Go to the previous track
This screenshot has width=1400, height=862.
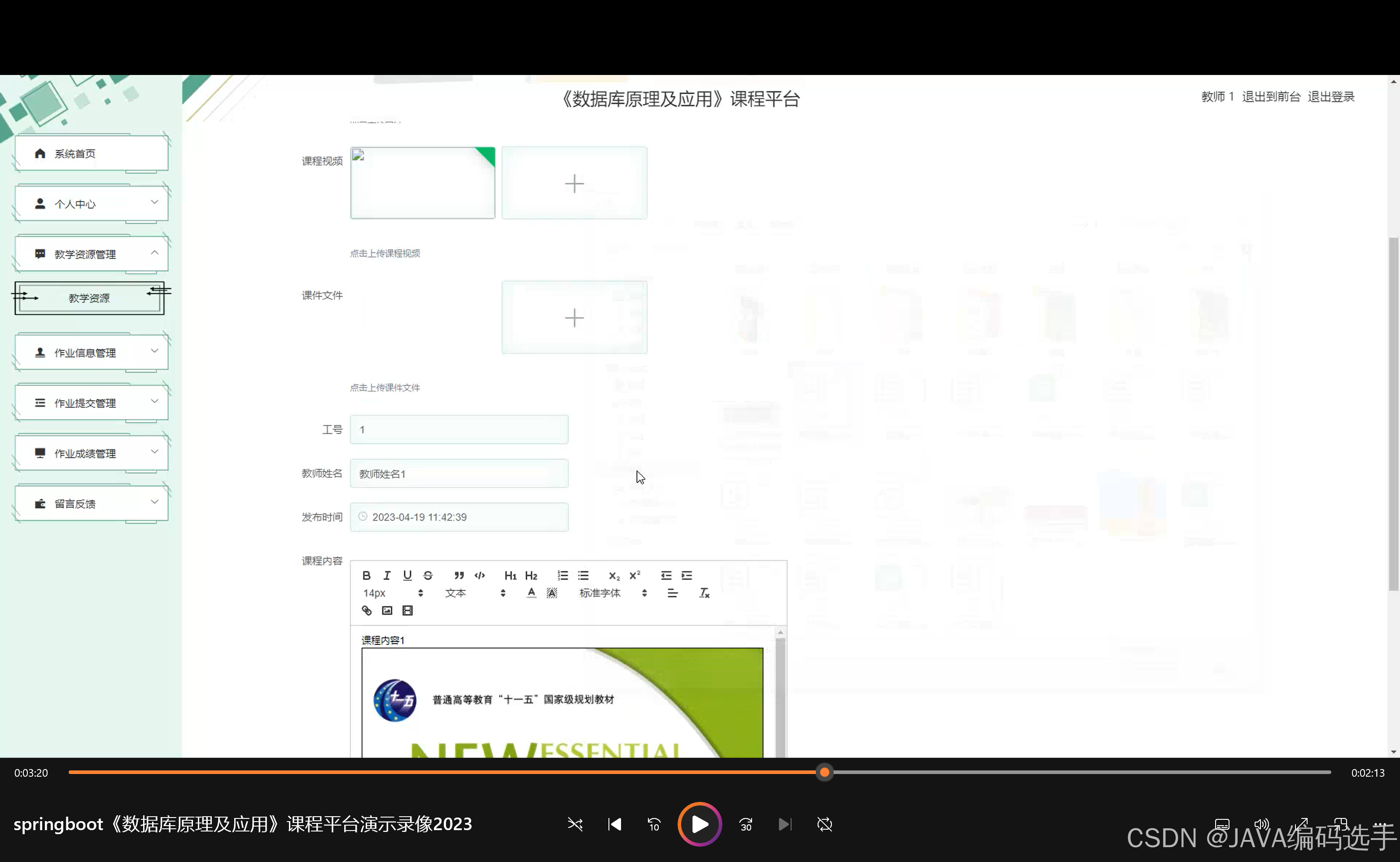click(614, 824)
